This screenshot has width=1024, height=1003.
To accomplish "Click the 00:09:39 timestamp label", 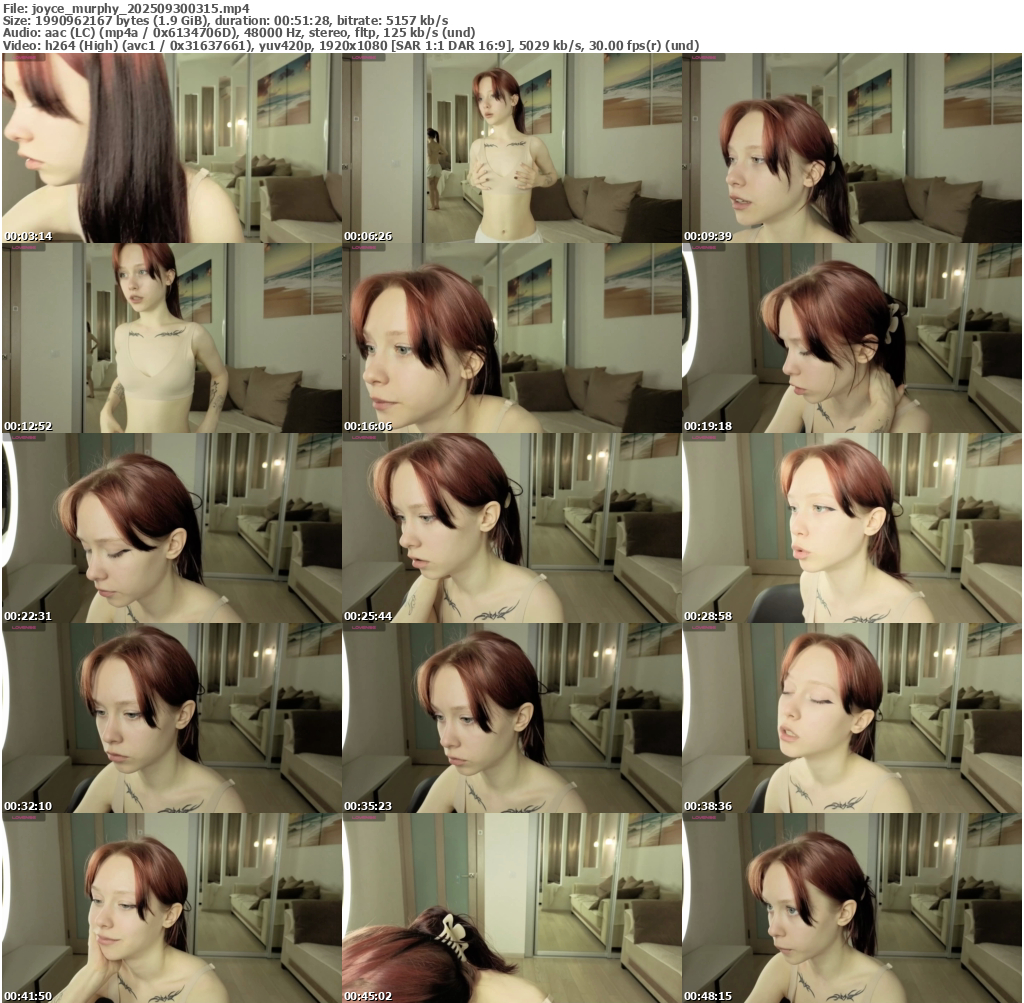I will pos(708,236).
